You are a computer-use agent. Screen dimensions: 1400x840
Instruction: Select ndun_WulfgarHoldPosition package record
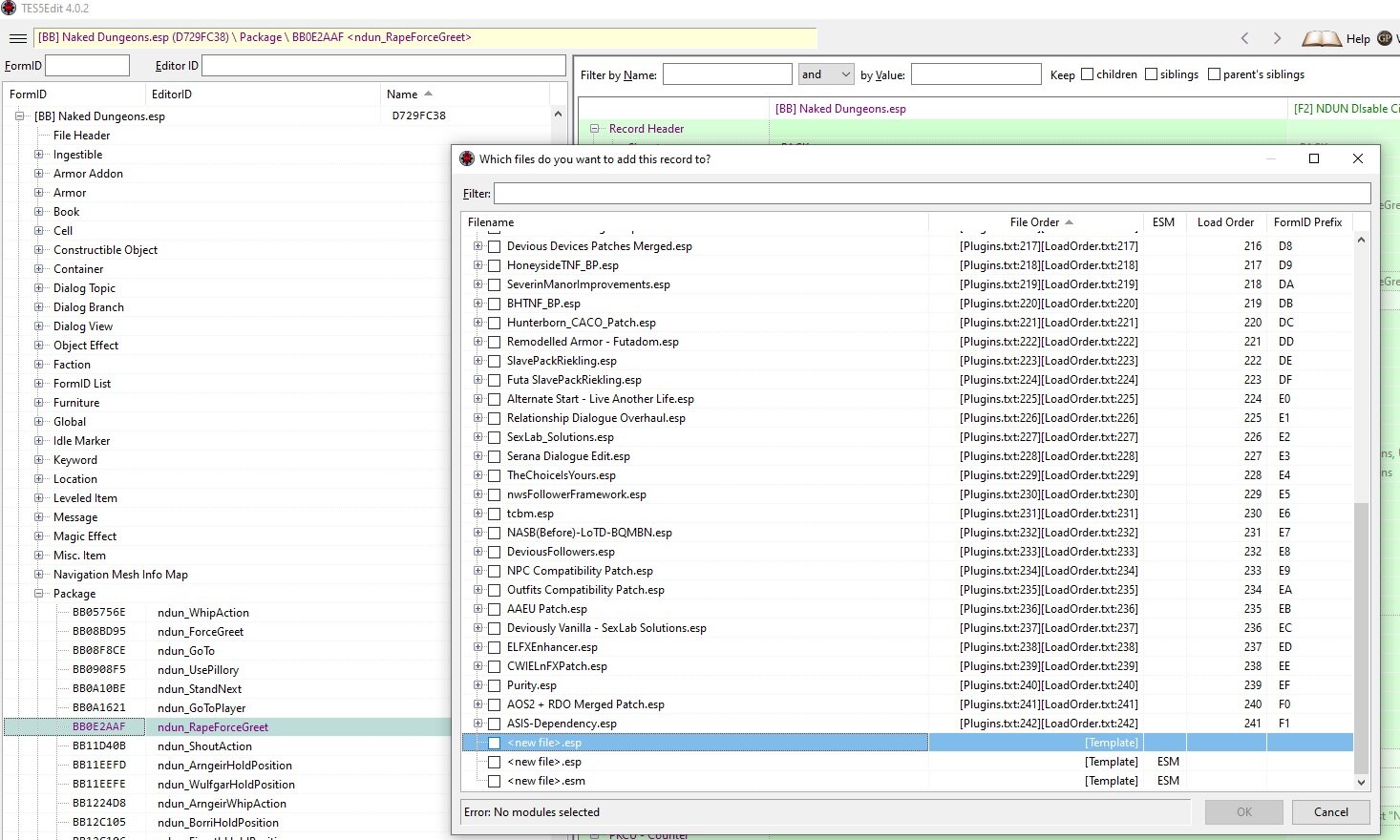(226, 785)
